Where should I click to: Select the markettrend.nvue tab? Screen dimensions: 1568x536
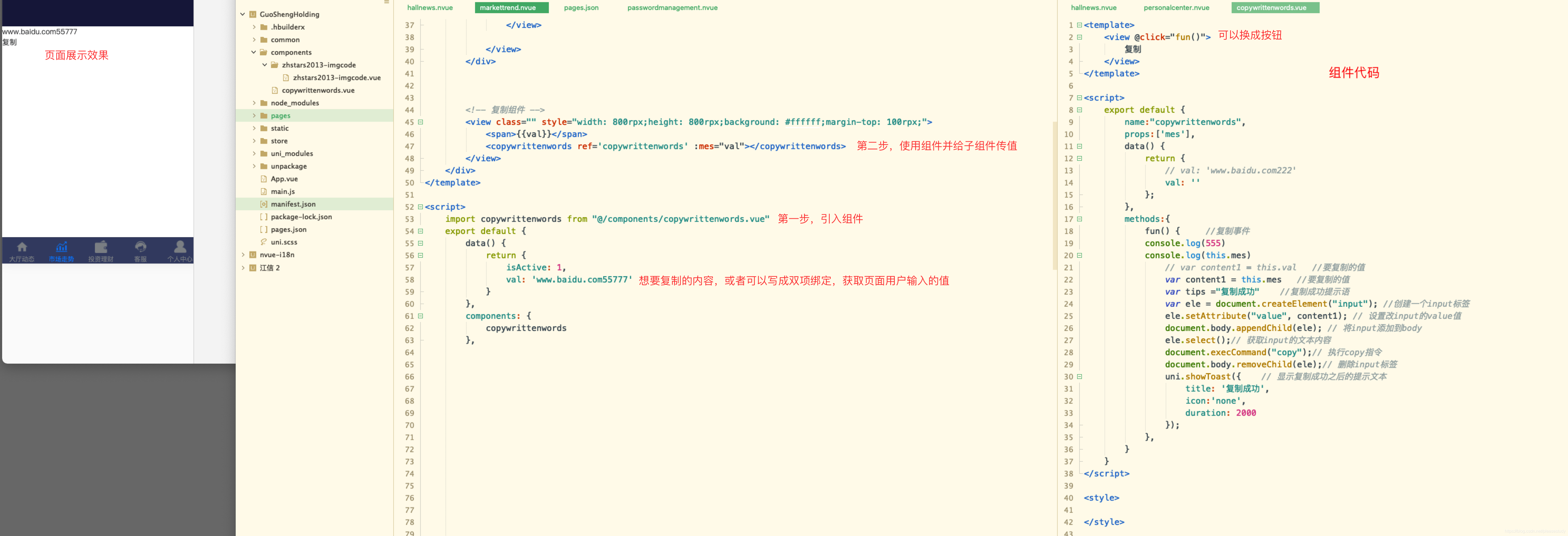coord(511,8)
